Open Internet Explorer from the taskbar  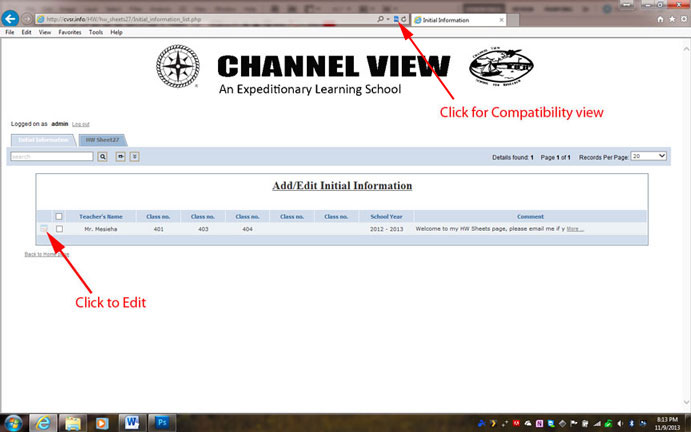[43, 421]
